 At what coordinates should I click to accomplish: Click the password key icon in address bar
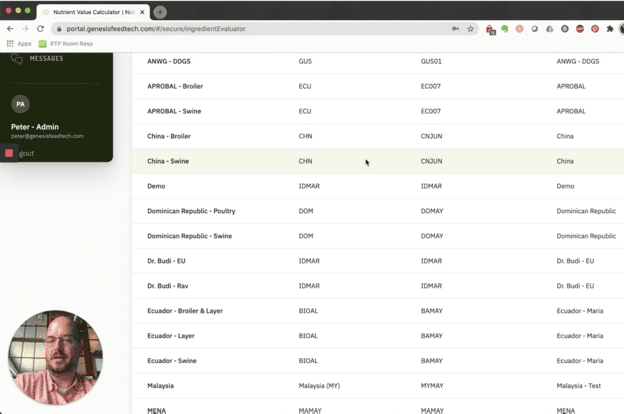pyautogui.click(x=455, y=29)
